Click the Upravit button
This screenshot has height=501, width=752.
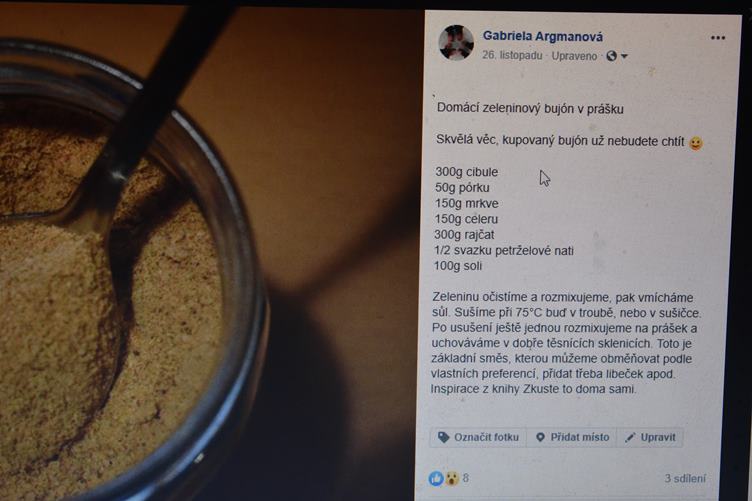pos(650,437)
